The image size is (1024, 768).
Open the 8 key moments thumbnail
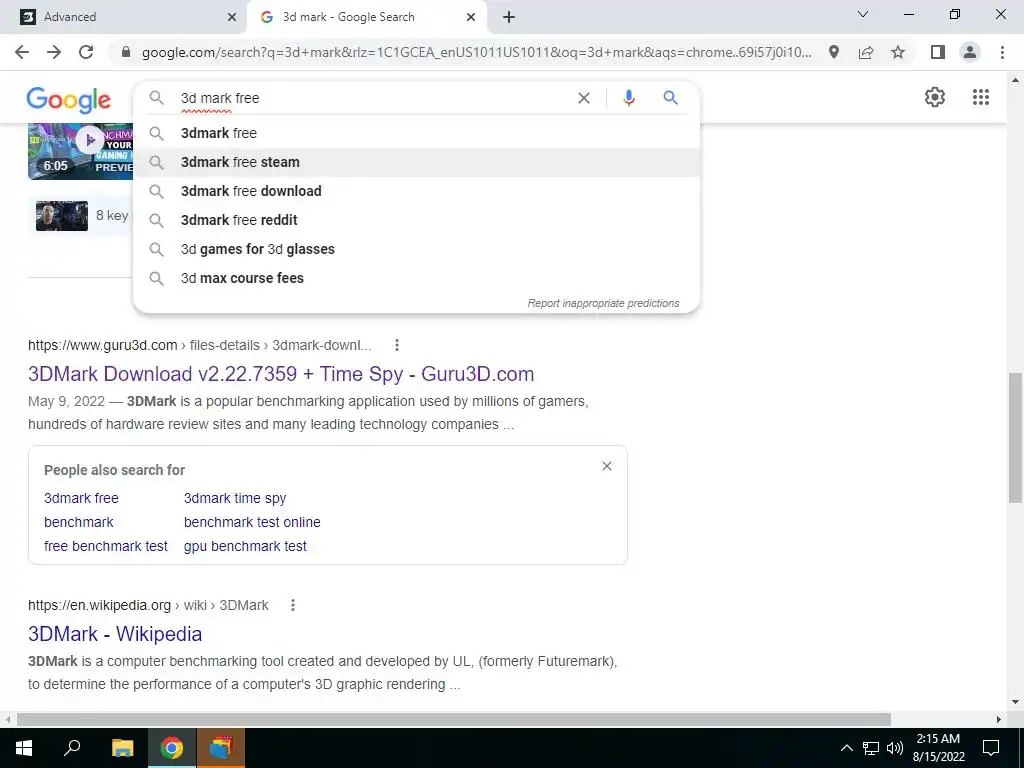(62, 216)
